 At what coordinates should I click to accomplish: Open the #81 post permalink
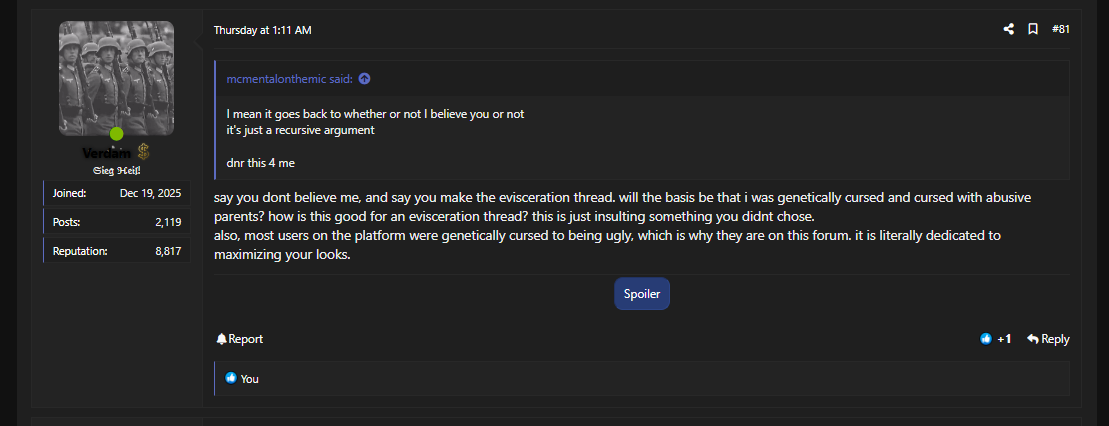pyautogui.click(x=1061, y=30)
